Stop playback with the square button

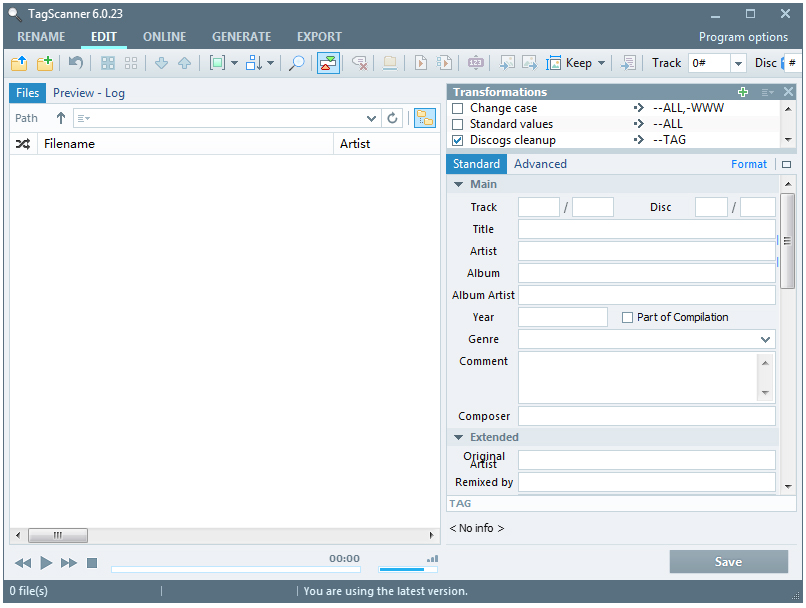92,563
